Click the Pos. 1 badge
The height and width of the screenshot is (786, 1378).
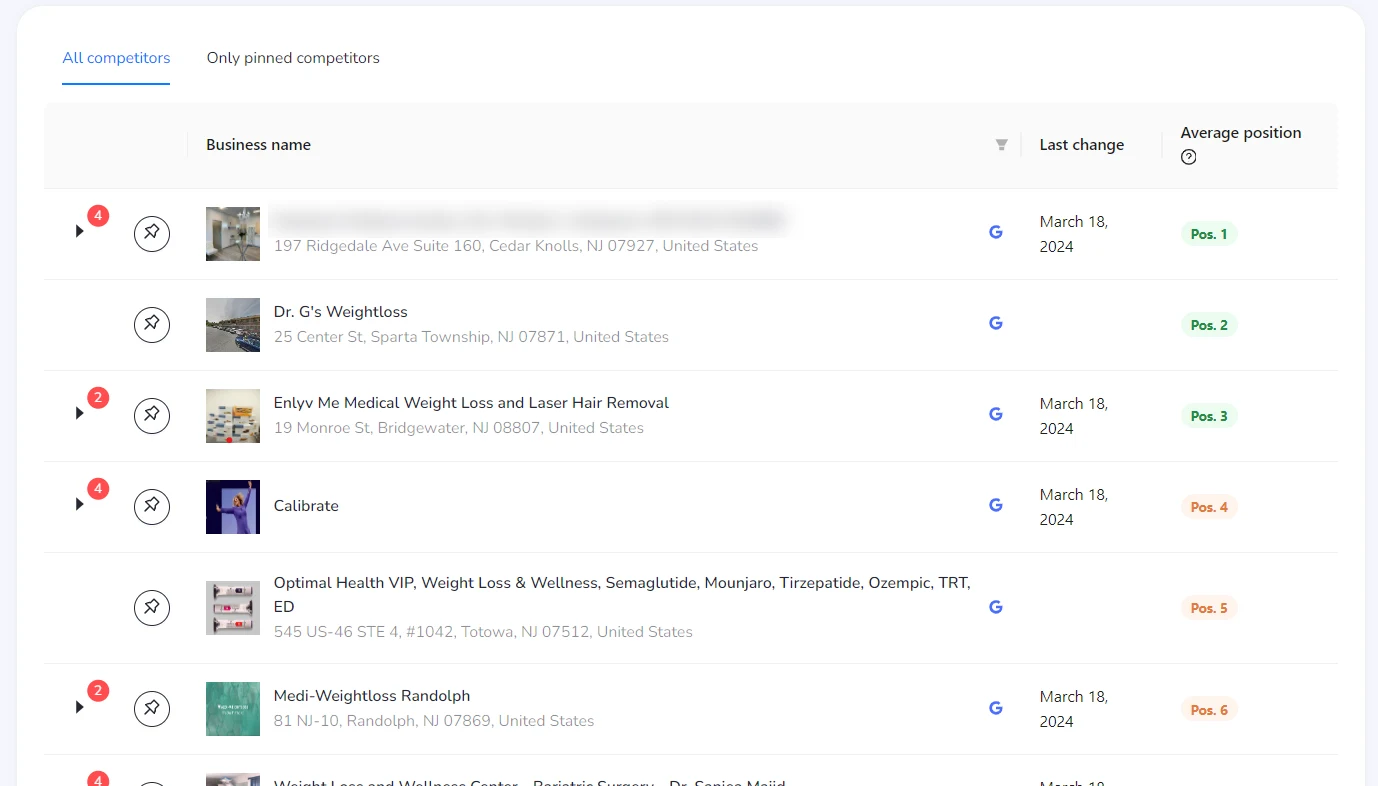[x=1209, y=234]
